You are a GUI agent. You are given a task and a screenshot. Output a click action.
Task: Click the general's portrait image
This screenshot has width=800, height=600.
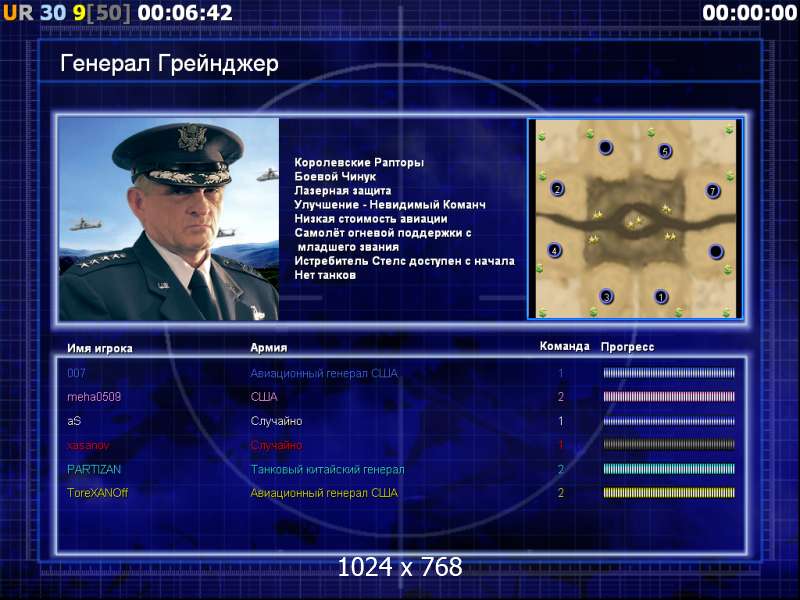coord(169,219)
